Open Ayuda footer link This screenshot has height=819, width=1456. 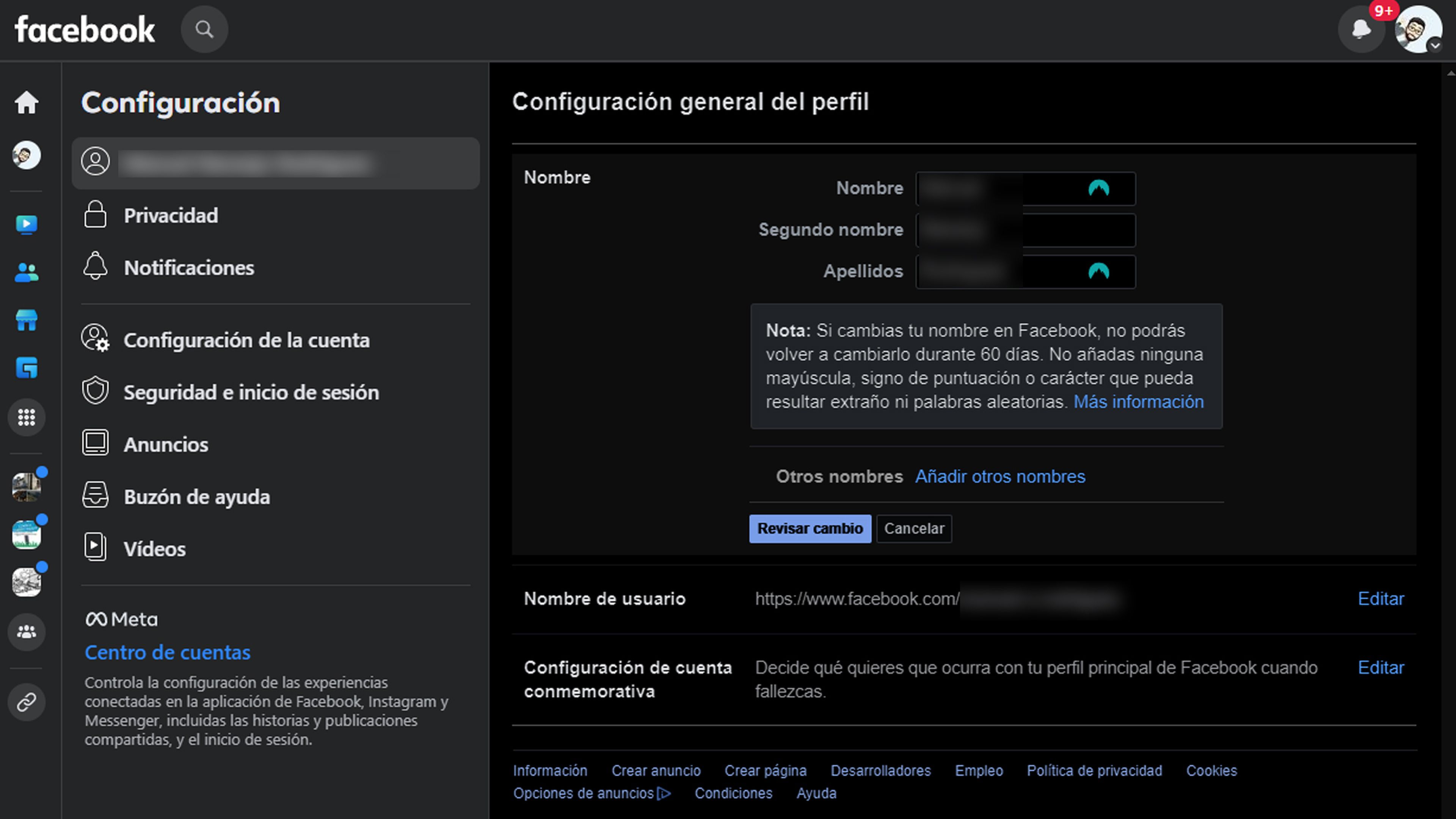point(816,793)
